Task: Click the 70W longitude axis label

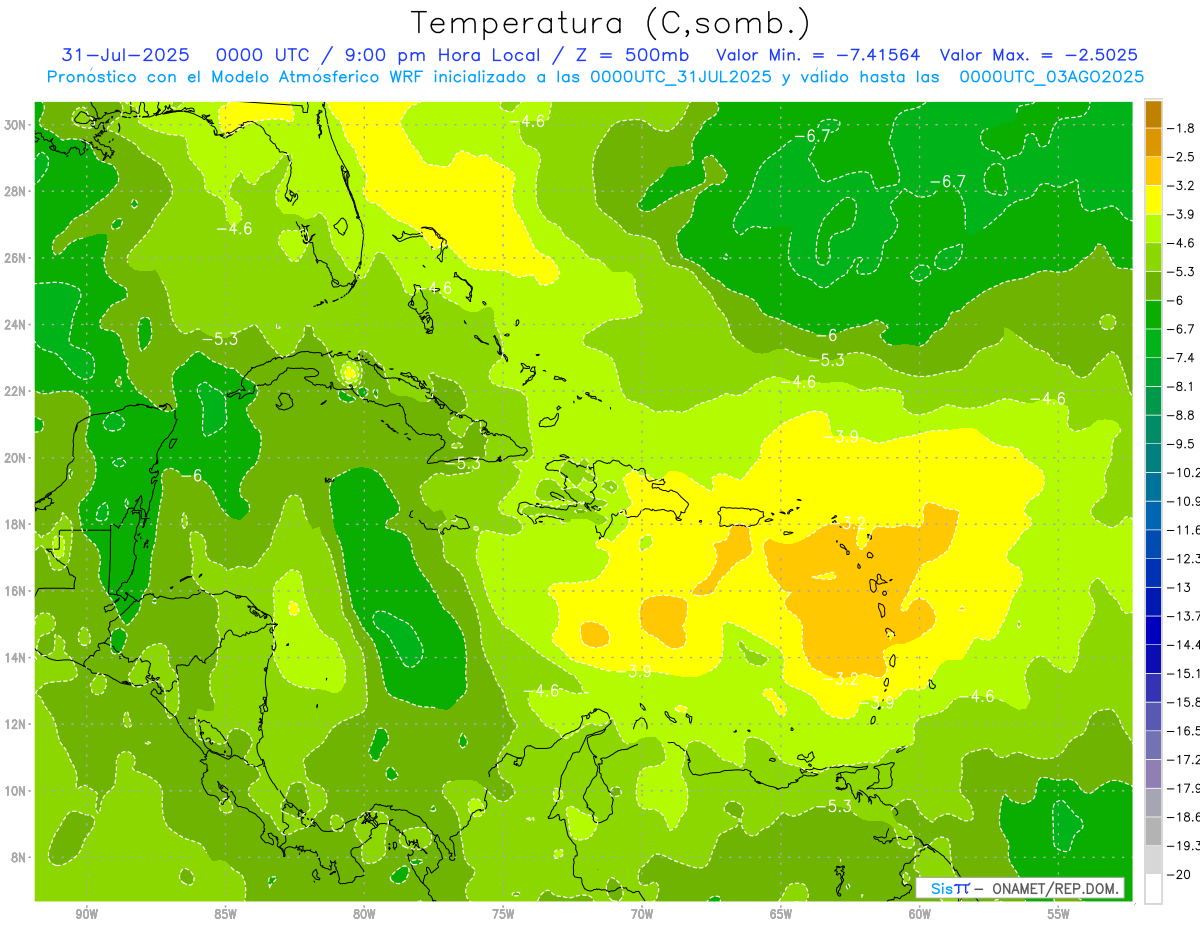Action: point(642,914)
